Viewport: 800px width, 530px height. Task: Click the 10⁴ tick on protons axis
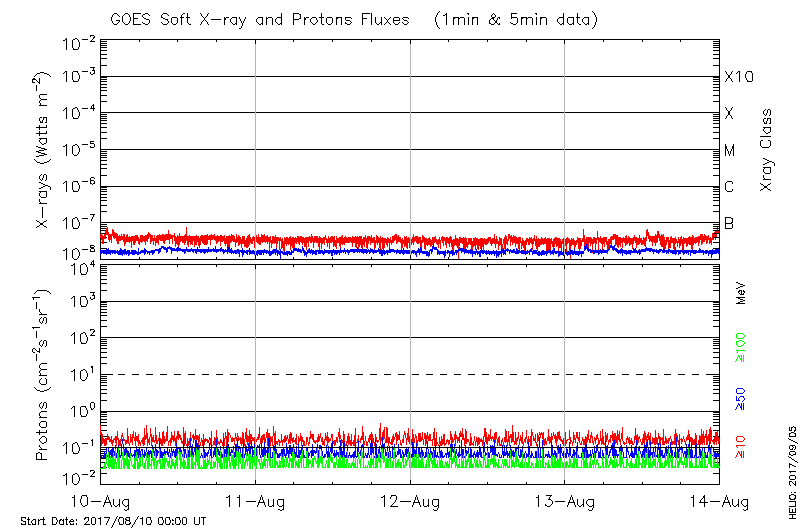(x=82, y=267)
